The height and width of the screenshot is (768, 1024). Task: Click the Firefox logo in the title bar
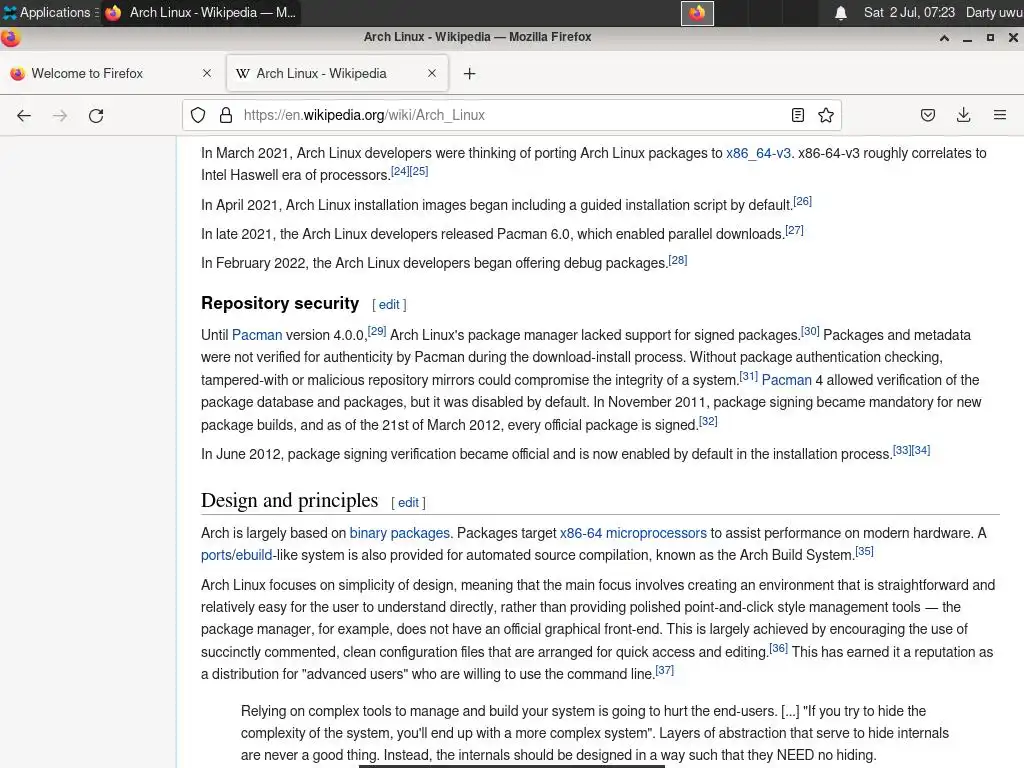10,38
